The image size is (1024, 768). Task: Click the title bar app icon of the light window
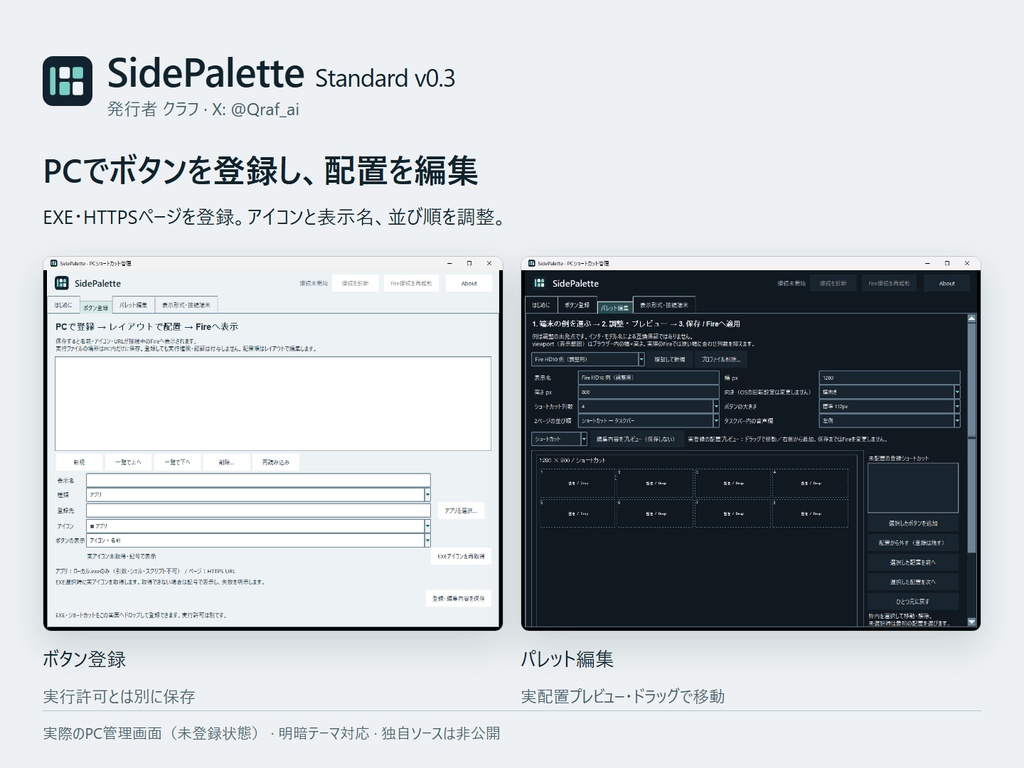point(54,263)
